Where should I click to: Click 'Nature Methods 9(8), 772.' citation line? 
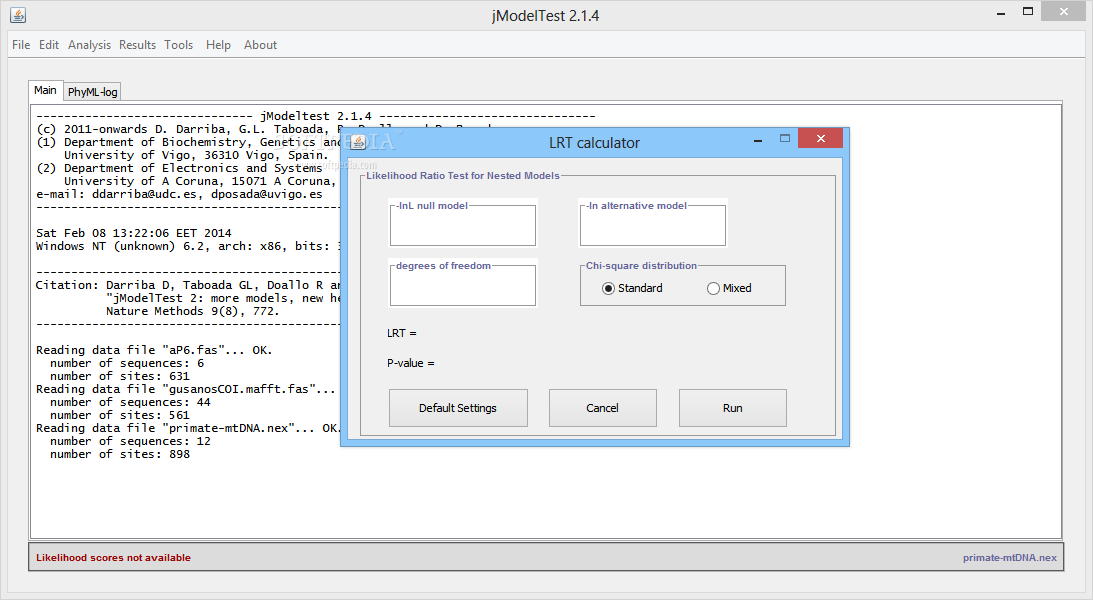coord(192,311)
